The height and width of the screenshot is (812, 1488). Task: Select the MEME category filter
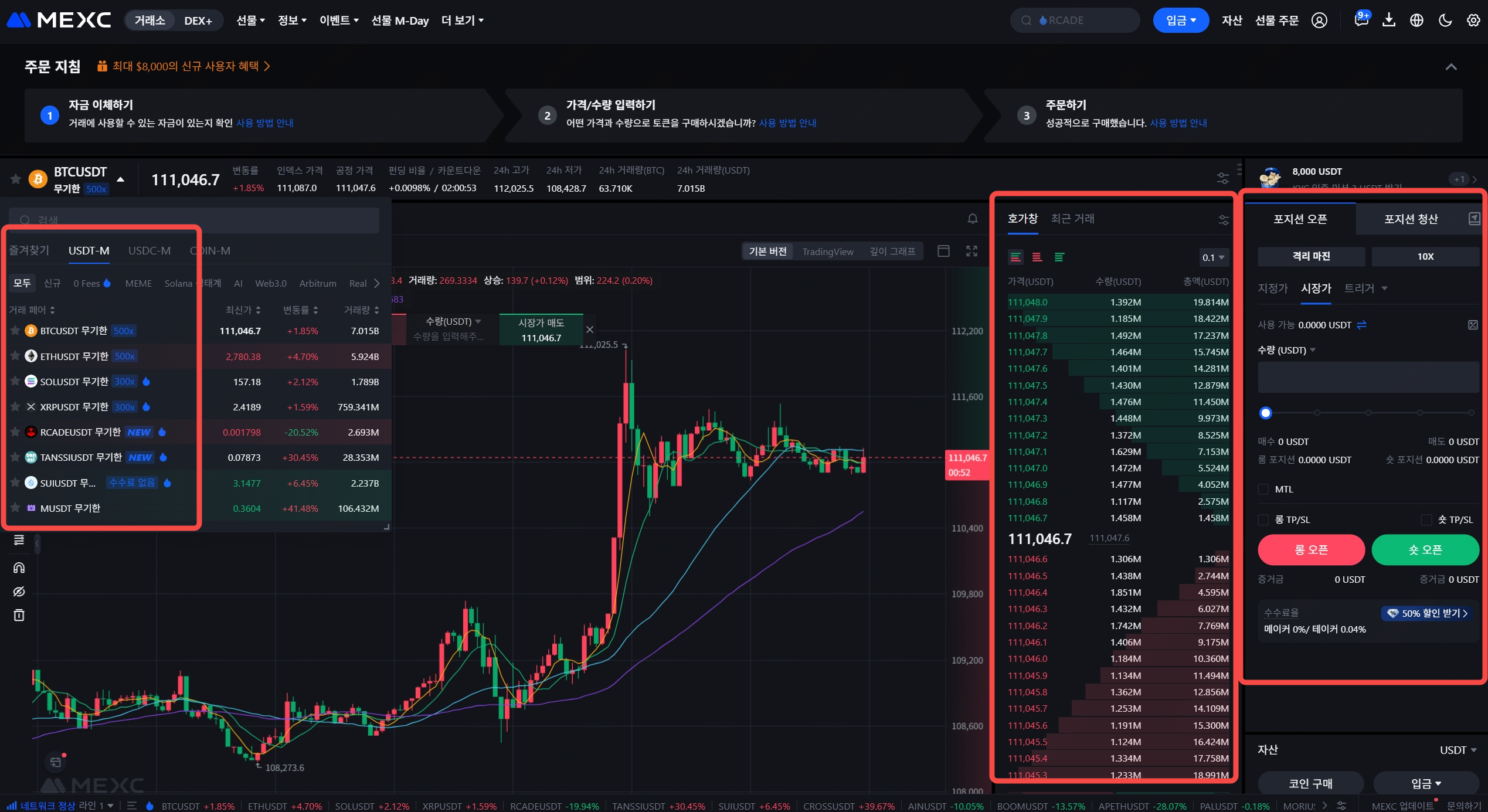point(138,283)
